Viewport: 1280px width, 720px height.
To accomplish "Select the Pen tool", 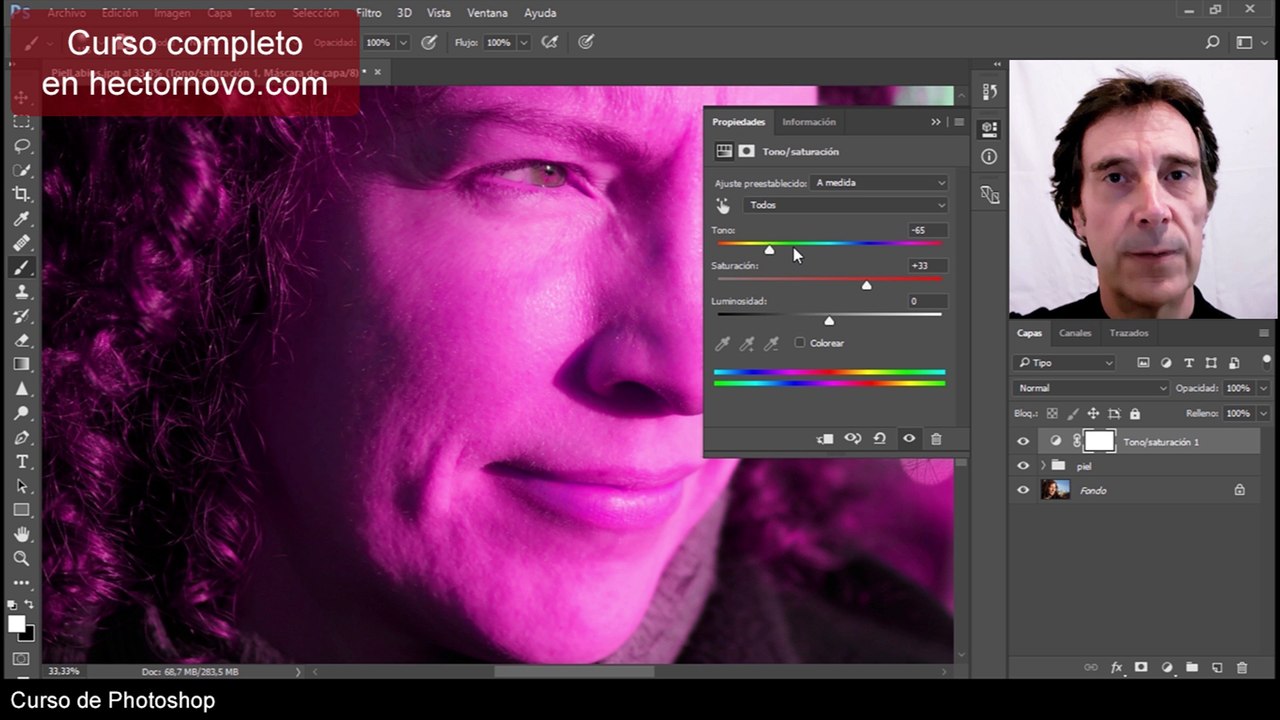I will click(22, 438).
